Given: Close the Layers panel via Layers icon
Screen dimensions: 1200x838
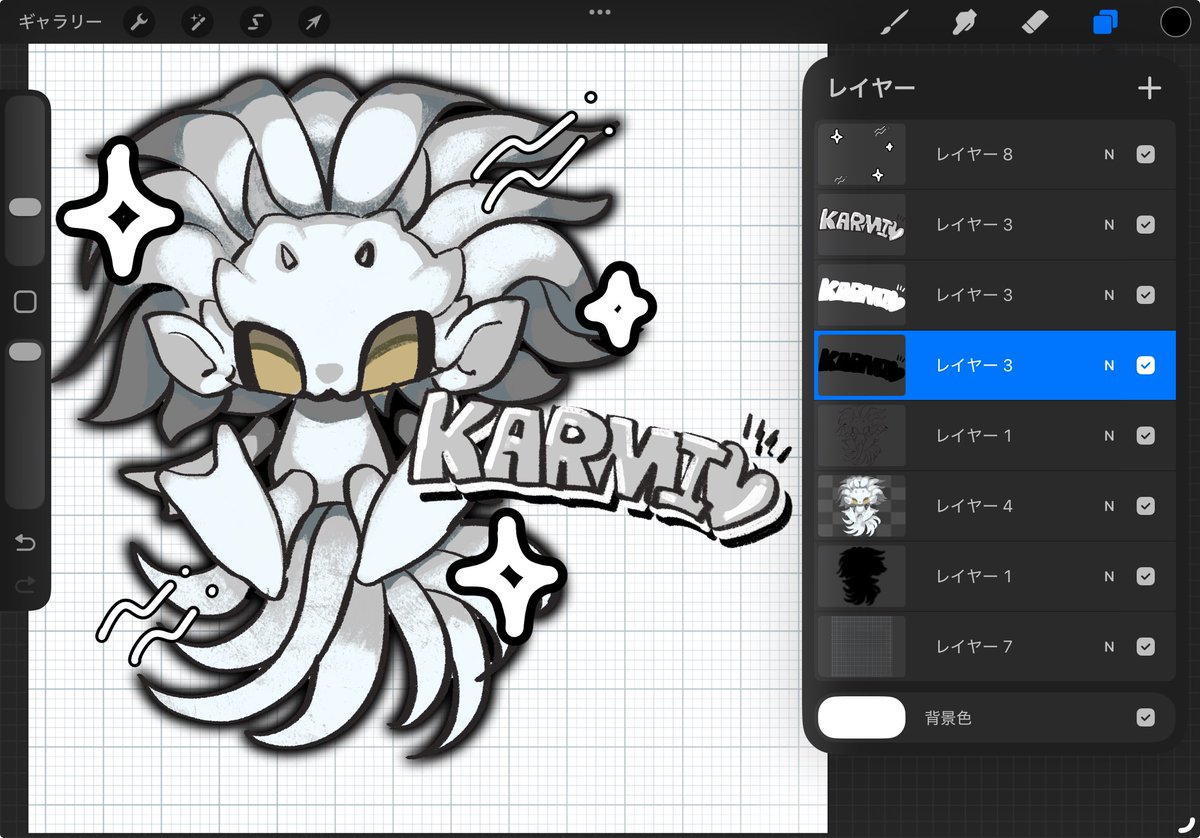Looking at the screenshot, I should pos(1106,22).
